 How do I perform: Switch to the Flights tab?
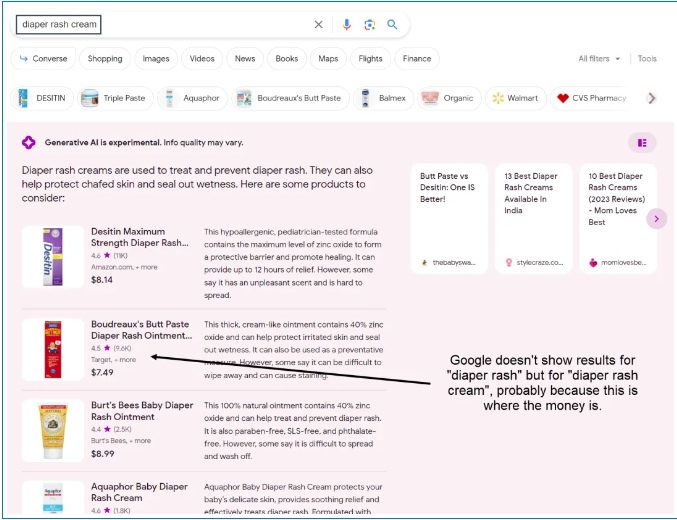(x=370, y=59)
